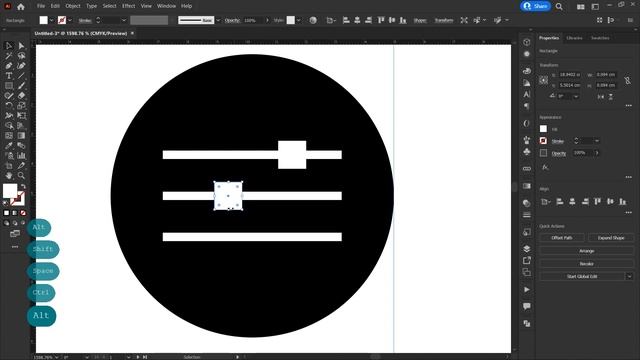This screenshot has width=640, height=360.
Task: Click the Recolor button
Action: (x=587, y=264)
